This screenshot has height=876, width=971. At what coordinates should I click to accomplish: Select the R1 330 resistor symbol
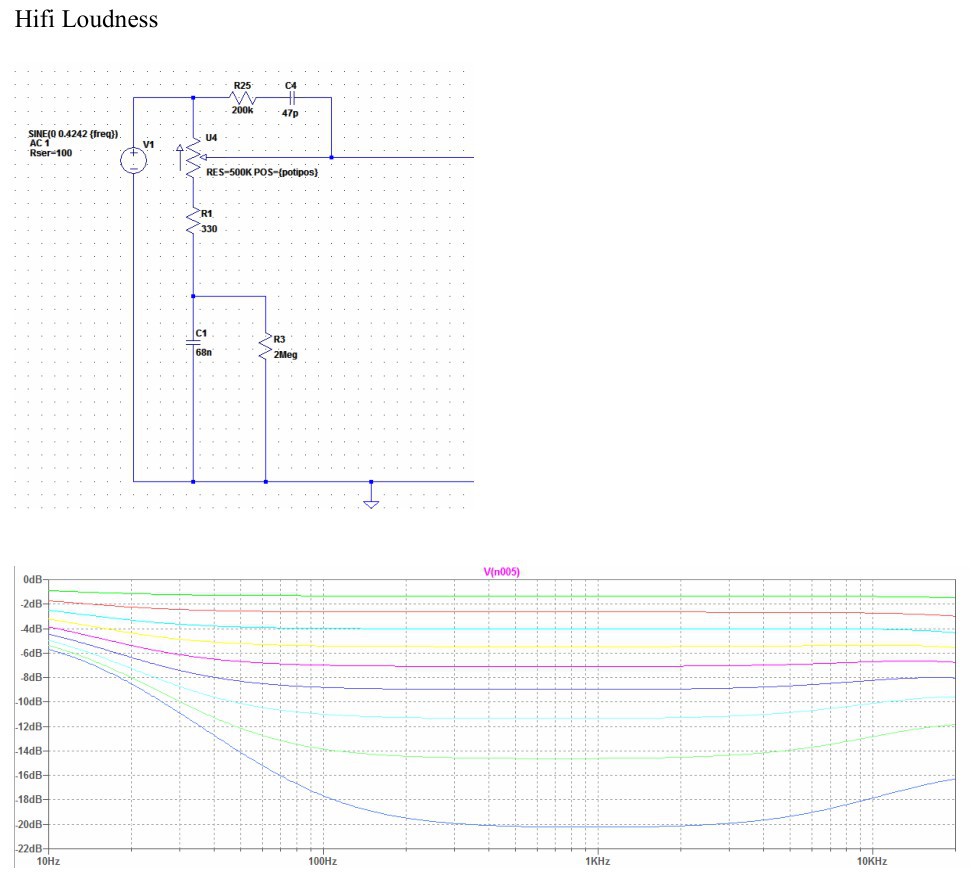pyautogui.click(x=193, y=221)
